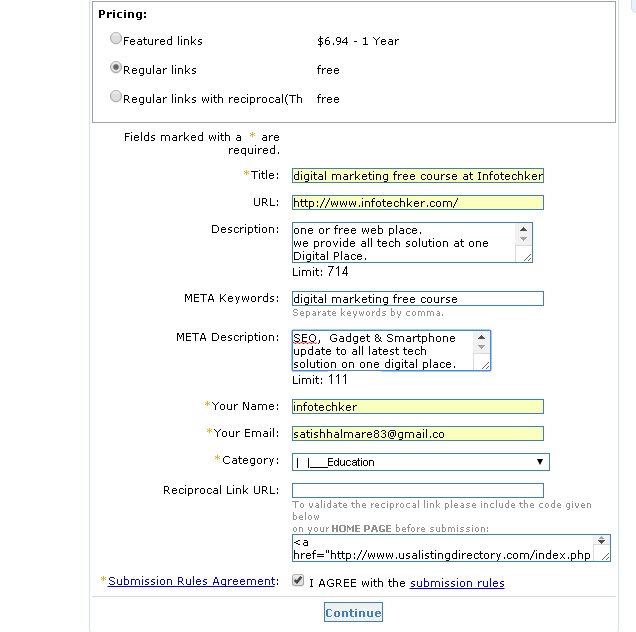Viewport: 636px width, 632px height.
Task: Click into the Your Email field
Action: 418,434
